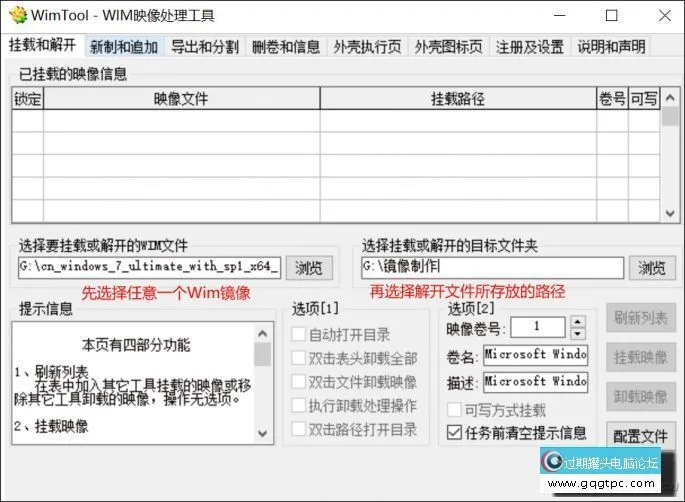Click the '2、挂载映像' line in 提示信息

pos(51,426)
